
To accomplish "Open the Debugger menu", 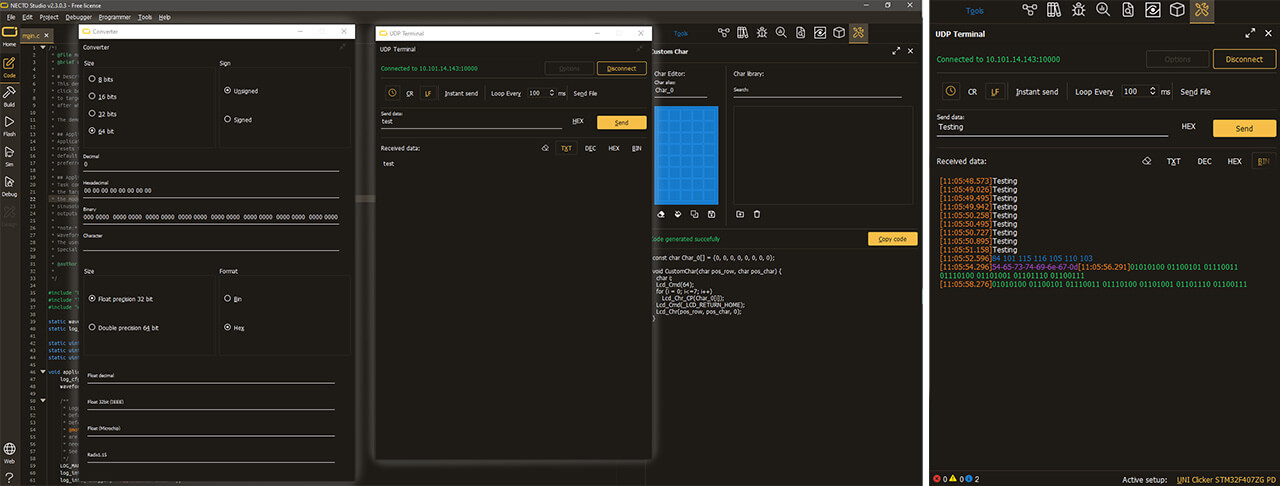I will 77,17.
